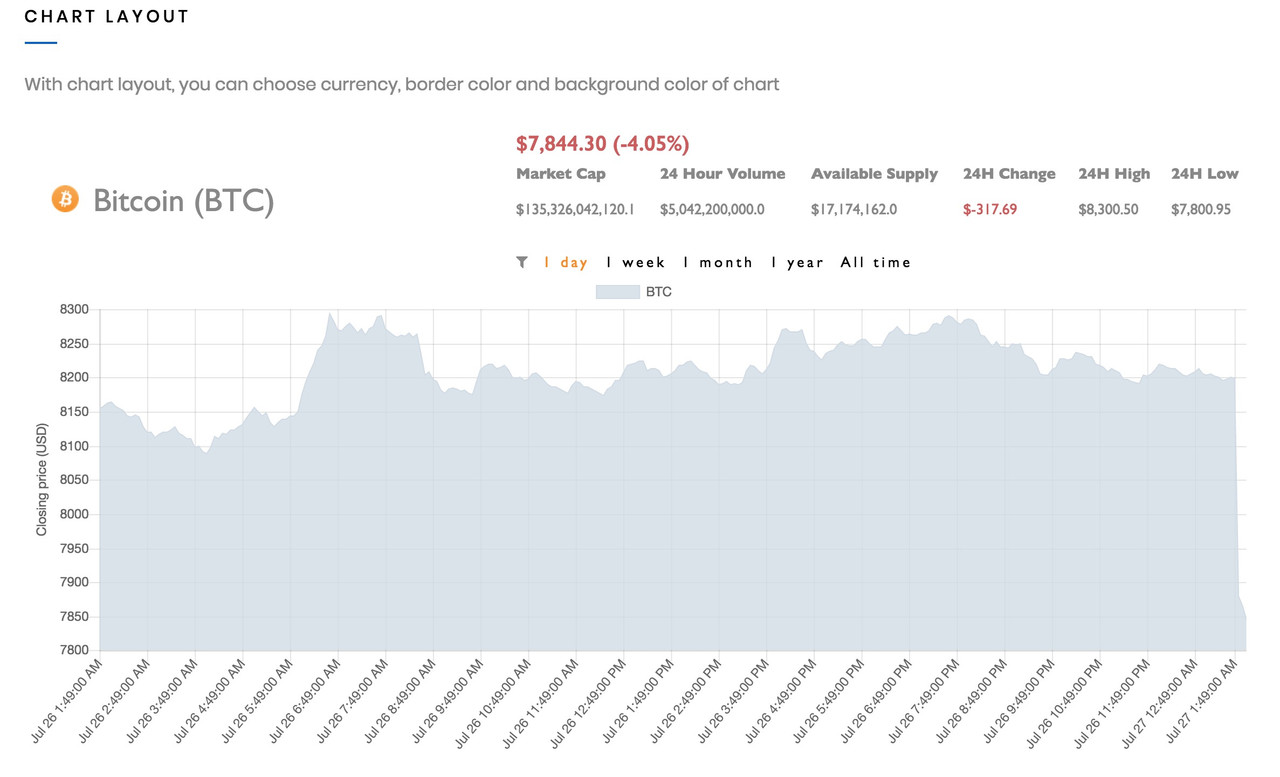This screenshot has height=777, width=1280.
Task: Click the 24 Hour Volume heading
Action: (x=722, y=174)
